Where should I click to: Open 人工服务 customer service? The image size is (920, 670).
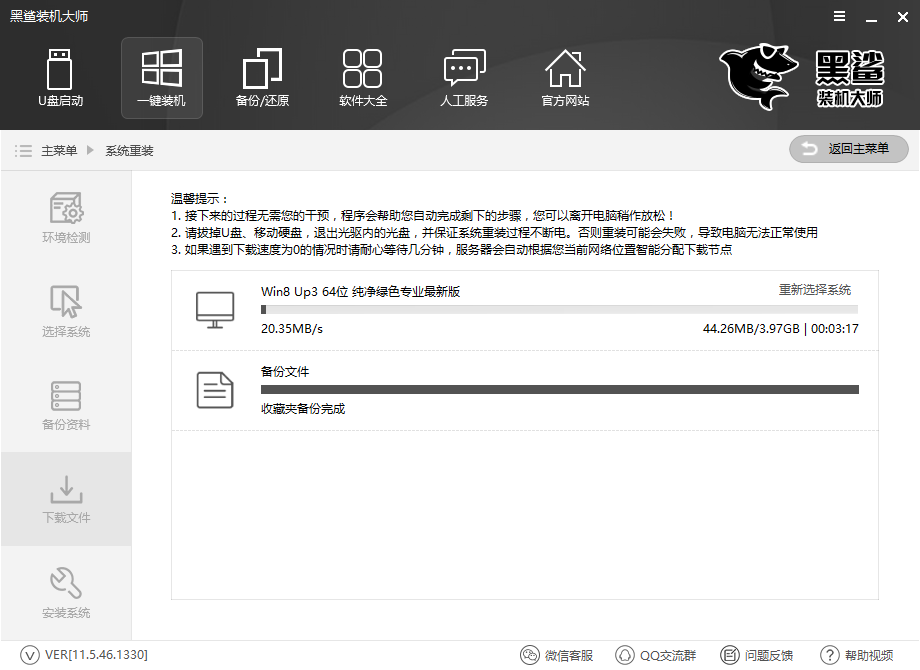(x=464, y=78)
